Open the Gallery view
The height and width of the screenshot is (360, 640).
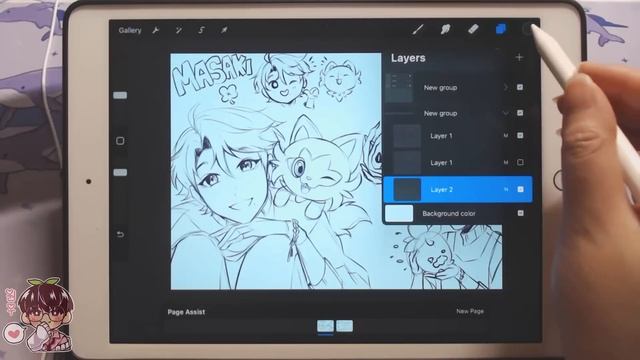[130, 30]
